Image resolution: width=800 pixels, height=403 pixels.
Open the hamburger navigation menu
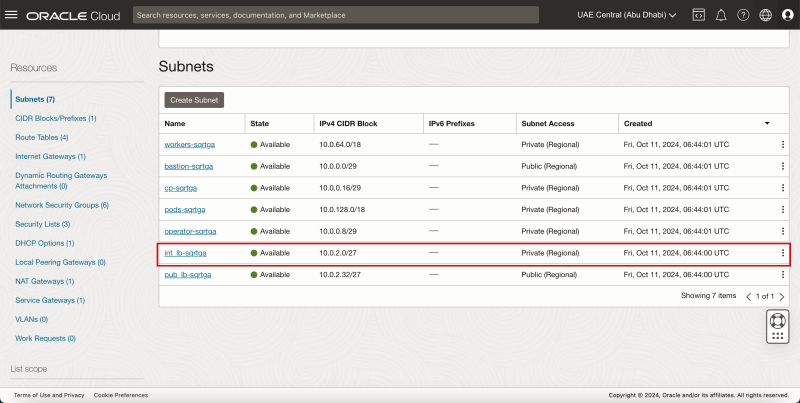point(12,15)
